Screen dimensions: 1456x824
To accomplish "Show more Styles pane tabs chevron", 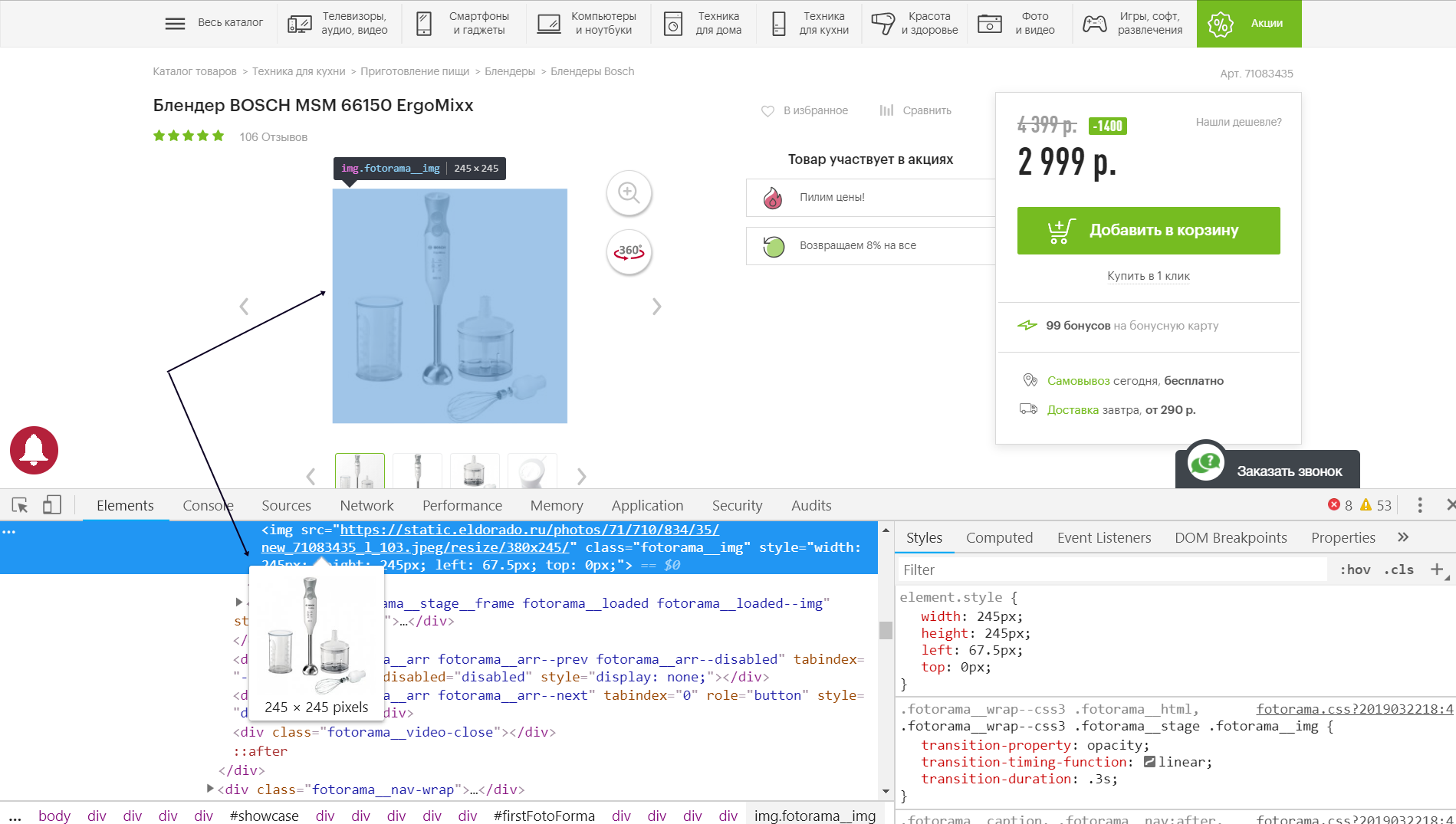I will pos(1403,537).
